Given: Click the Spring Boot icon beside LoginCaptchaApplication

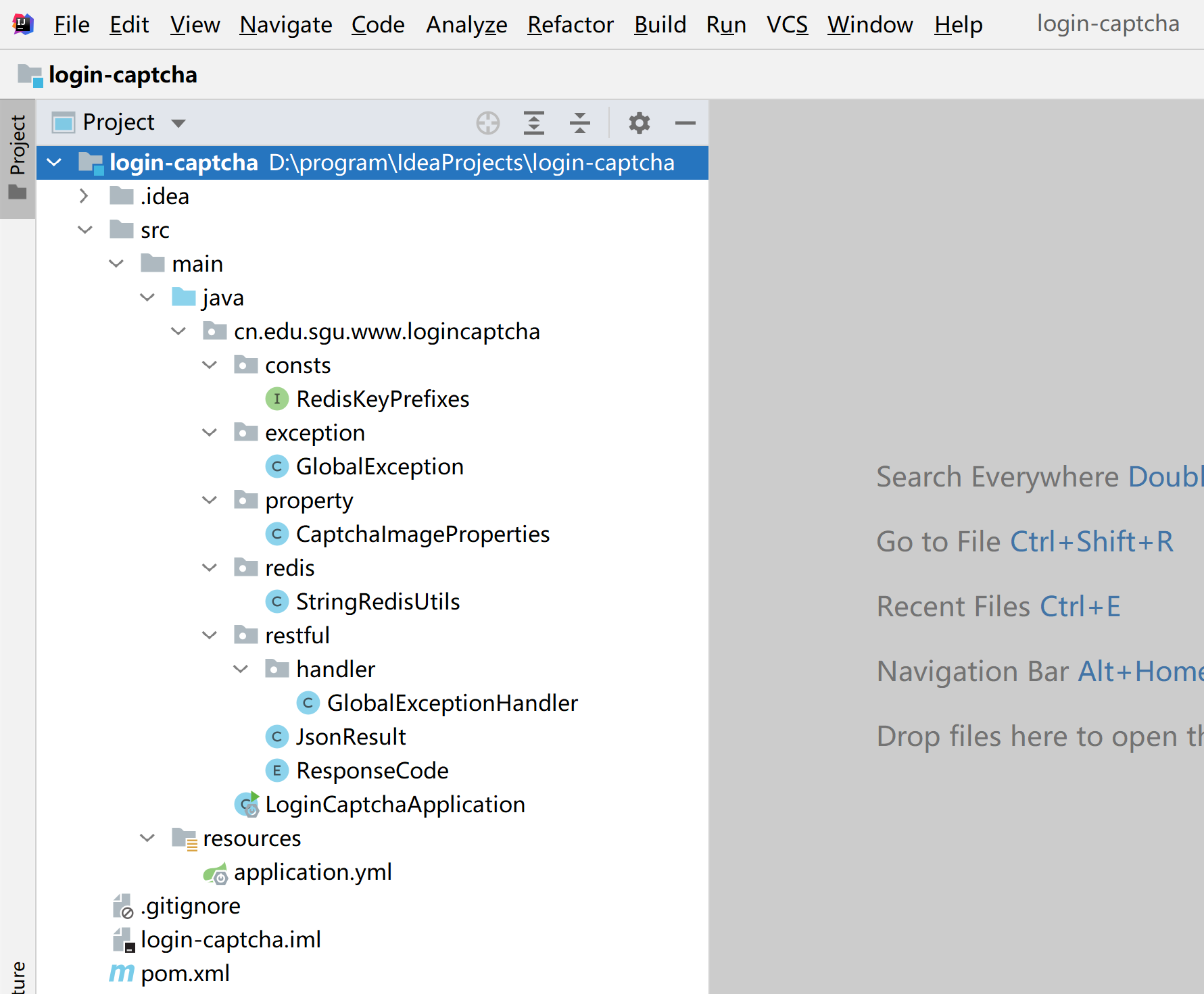Looking at the screenshot, I should (x=245, y=804).
